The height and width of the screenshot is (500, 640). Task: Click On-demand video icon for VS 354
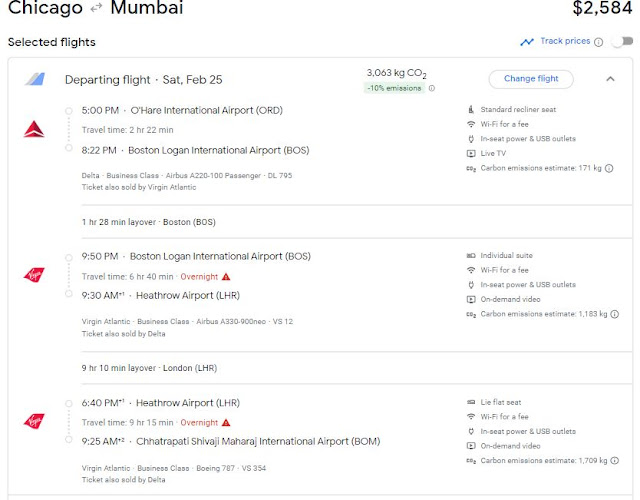coord(471,446)
